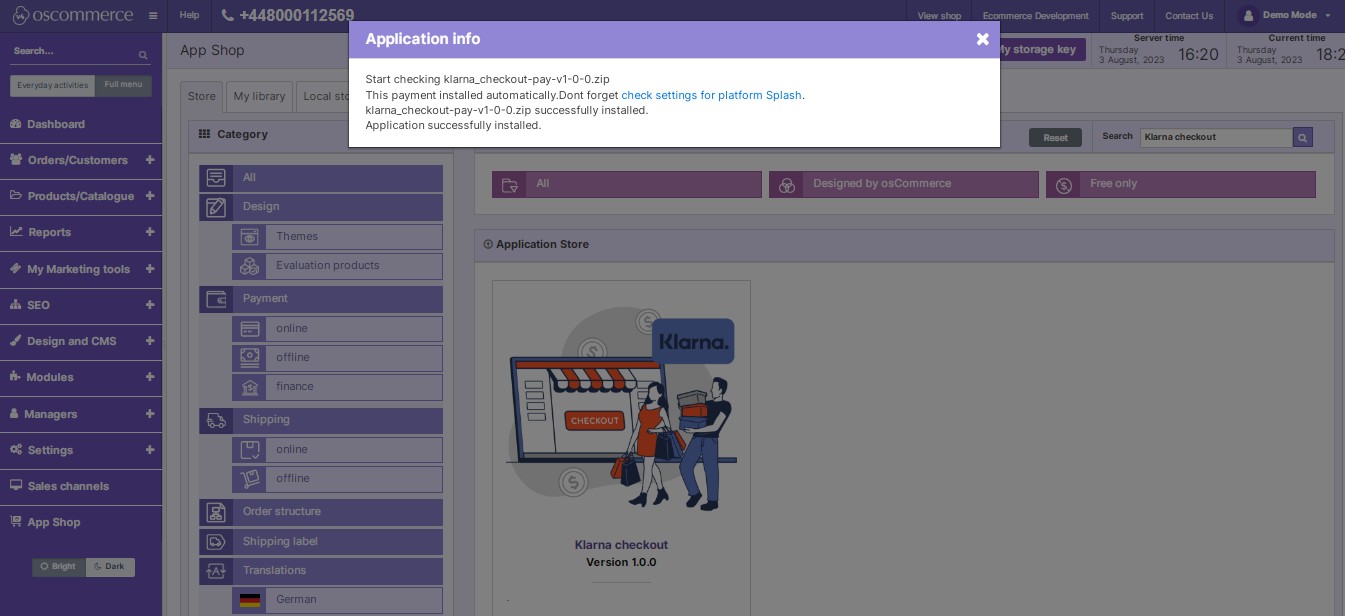
Task: Click the All filter folder icon
Action: pyautogui.click(x=510, y=184)
